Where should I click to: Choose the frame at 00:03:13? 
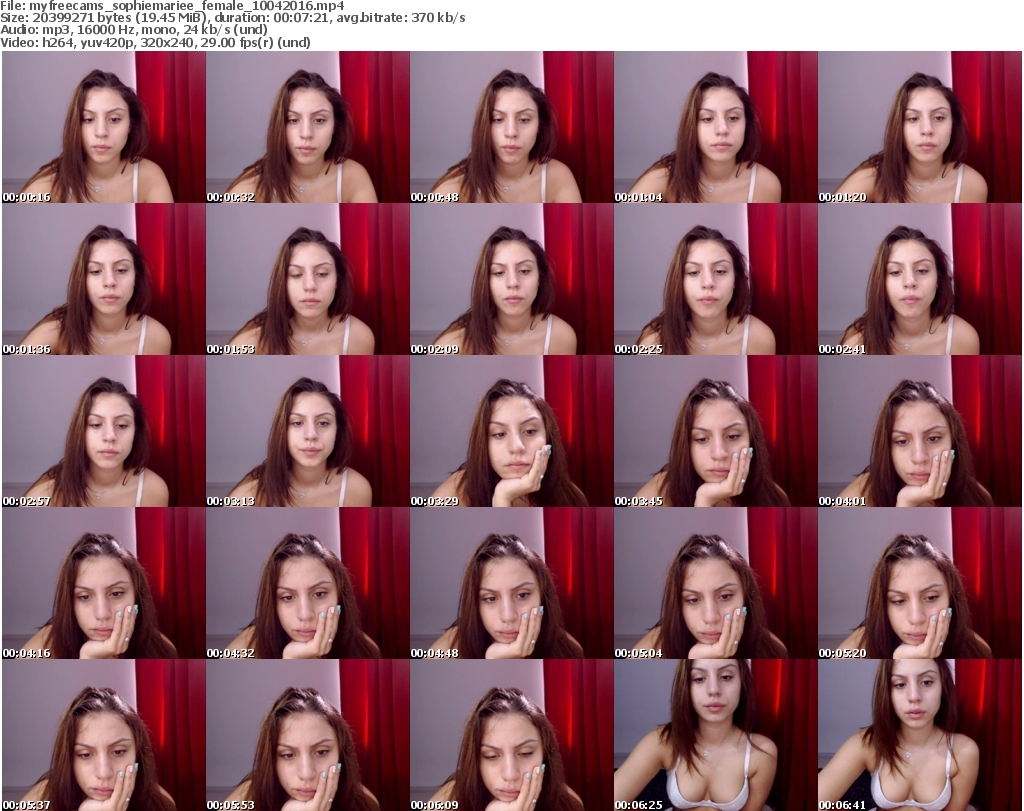tap(308, 431)
